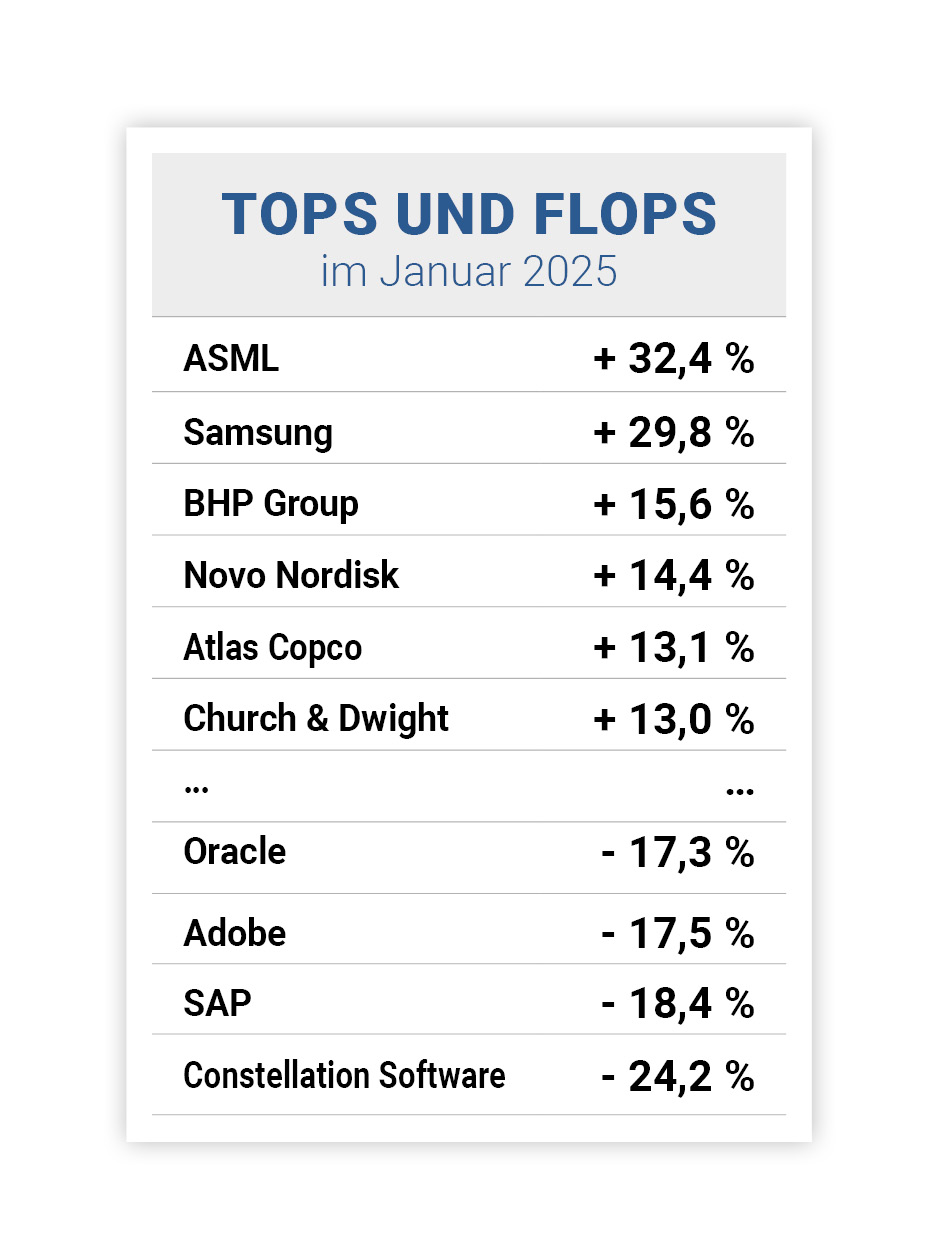938x1250 pixels.
Task: Select the Oracle row name
Action: pos(235,852)
